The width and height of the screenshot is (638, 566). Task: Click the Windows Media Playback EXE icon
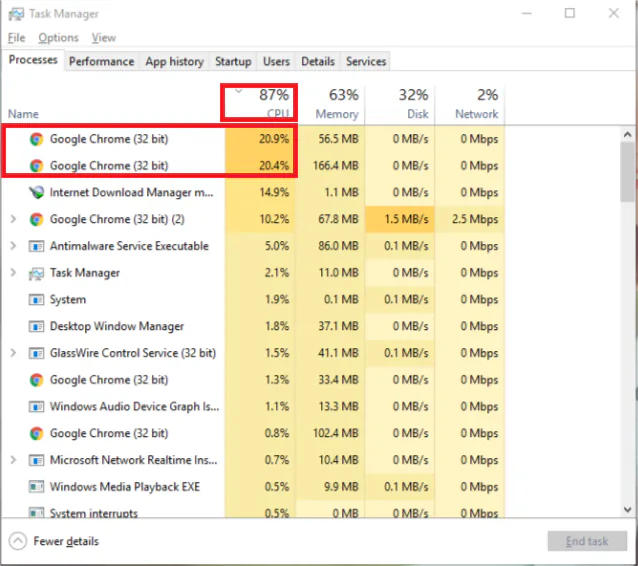click(x=36, y=487)
